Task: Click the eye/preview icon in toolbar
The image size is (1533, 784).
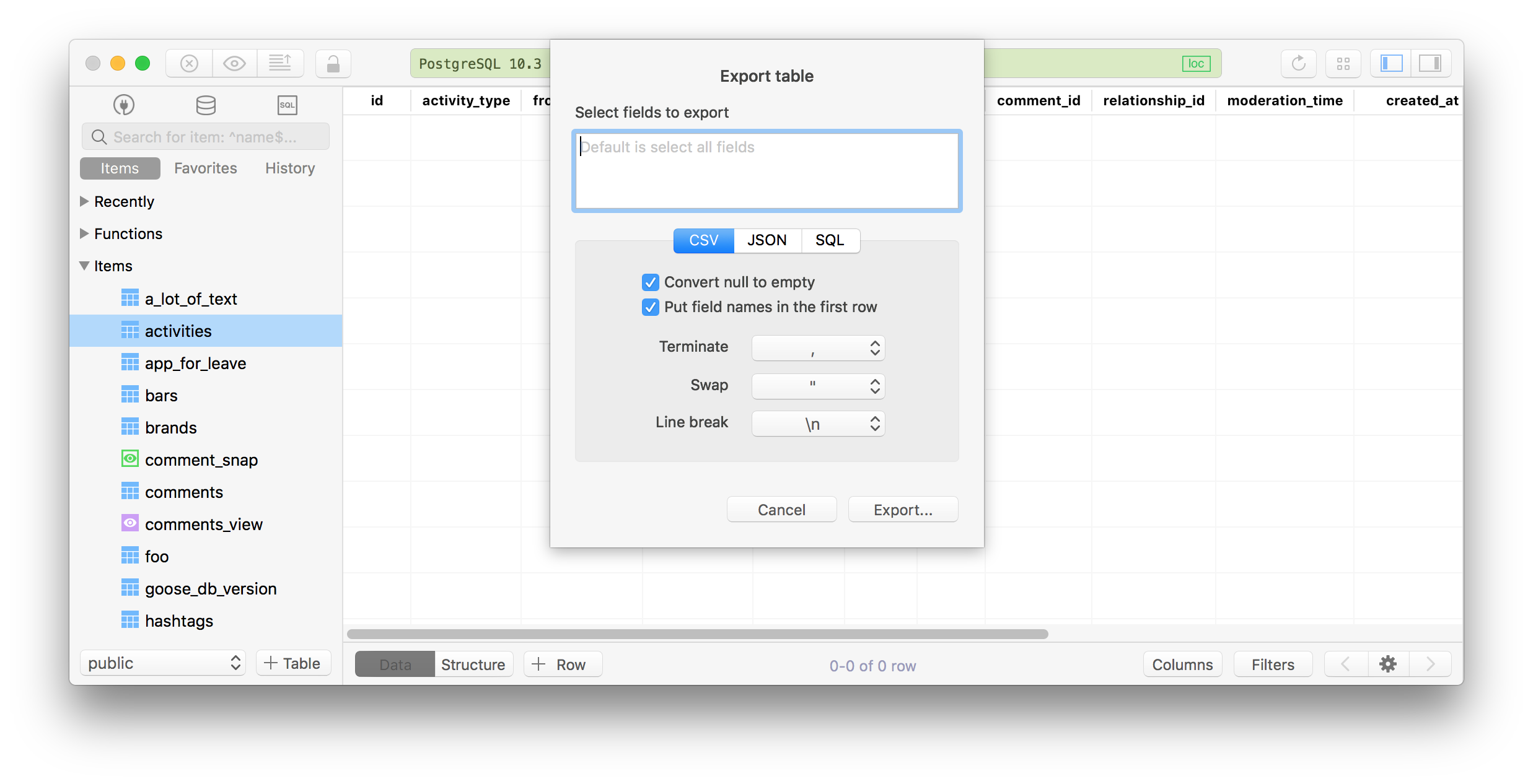Action: point(235,63)
